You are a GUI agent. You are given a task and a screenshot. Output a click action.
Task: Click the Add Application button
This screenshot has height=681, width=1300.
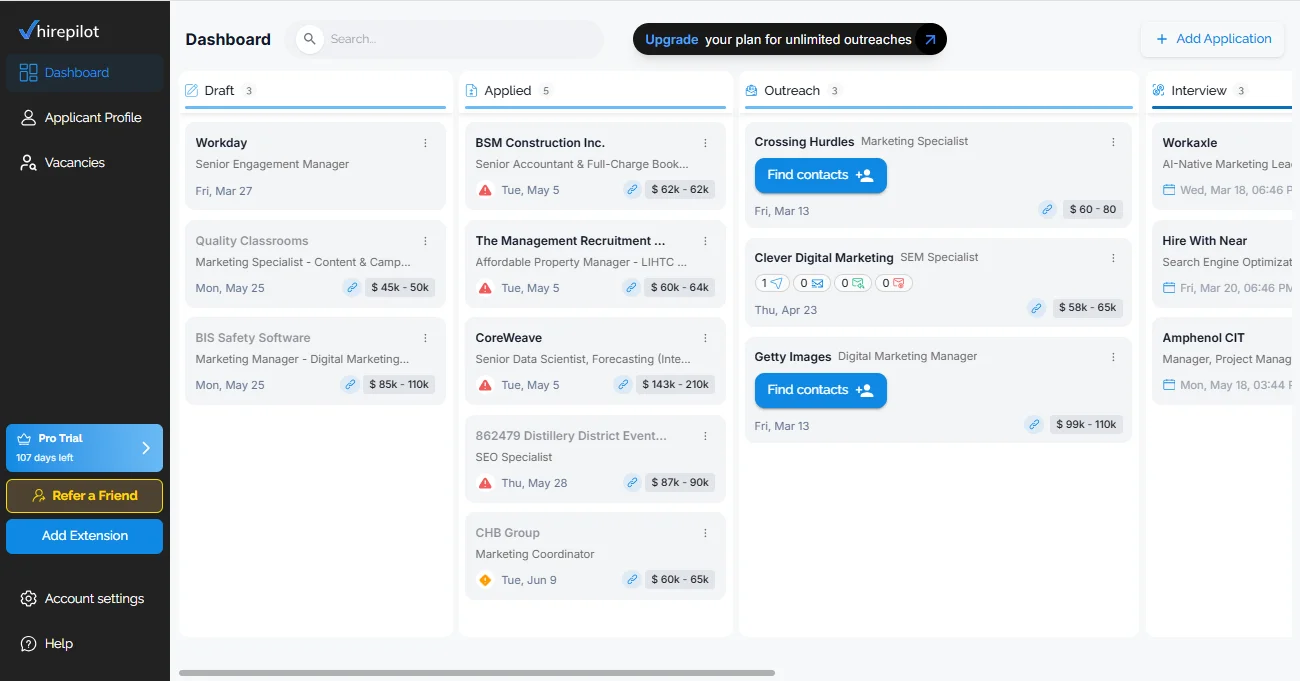pyautogui.click(x=1212, y=39)
